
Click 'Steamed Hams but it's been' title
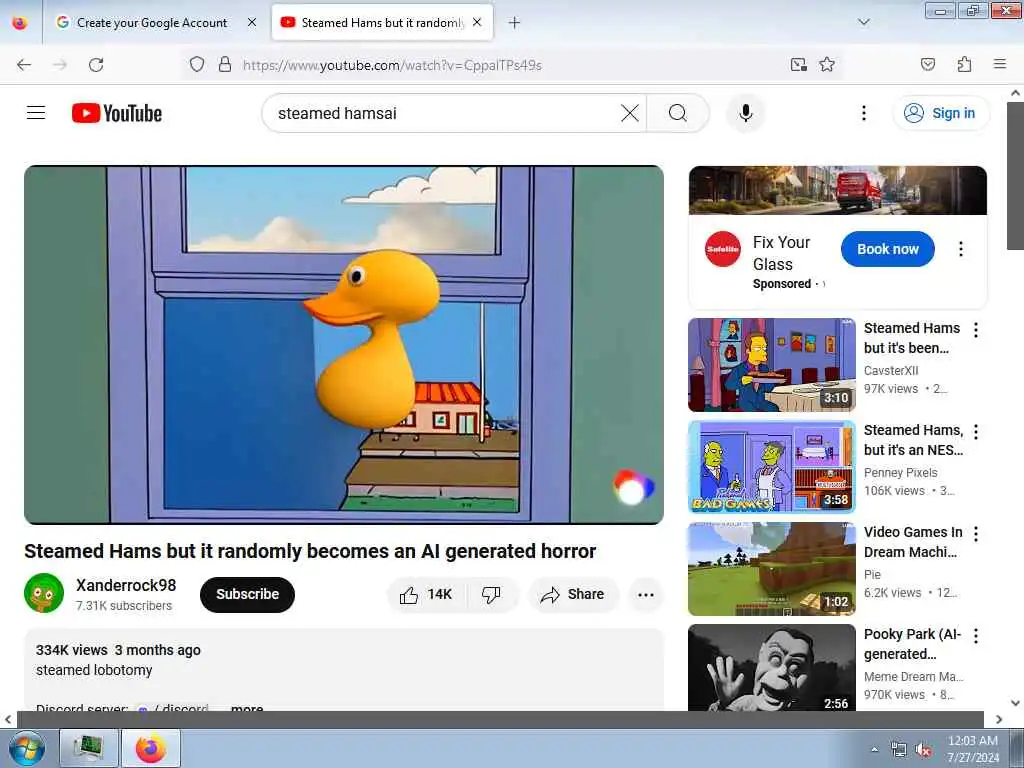tap(912, 338)
